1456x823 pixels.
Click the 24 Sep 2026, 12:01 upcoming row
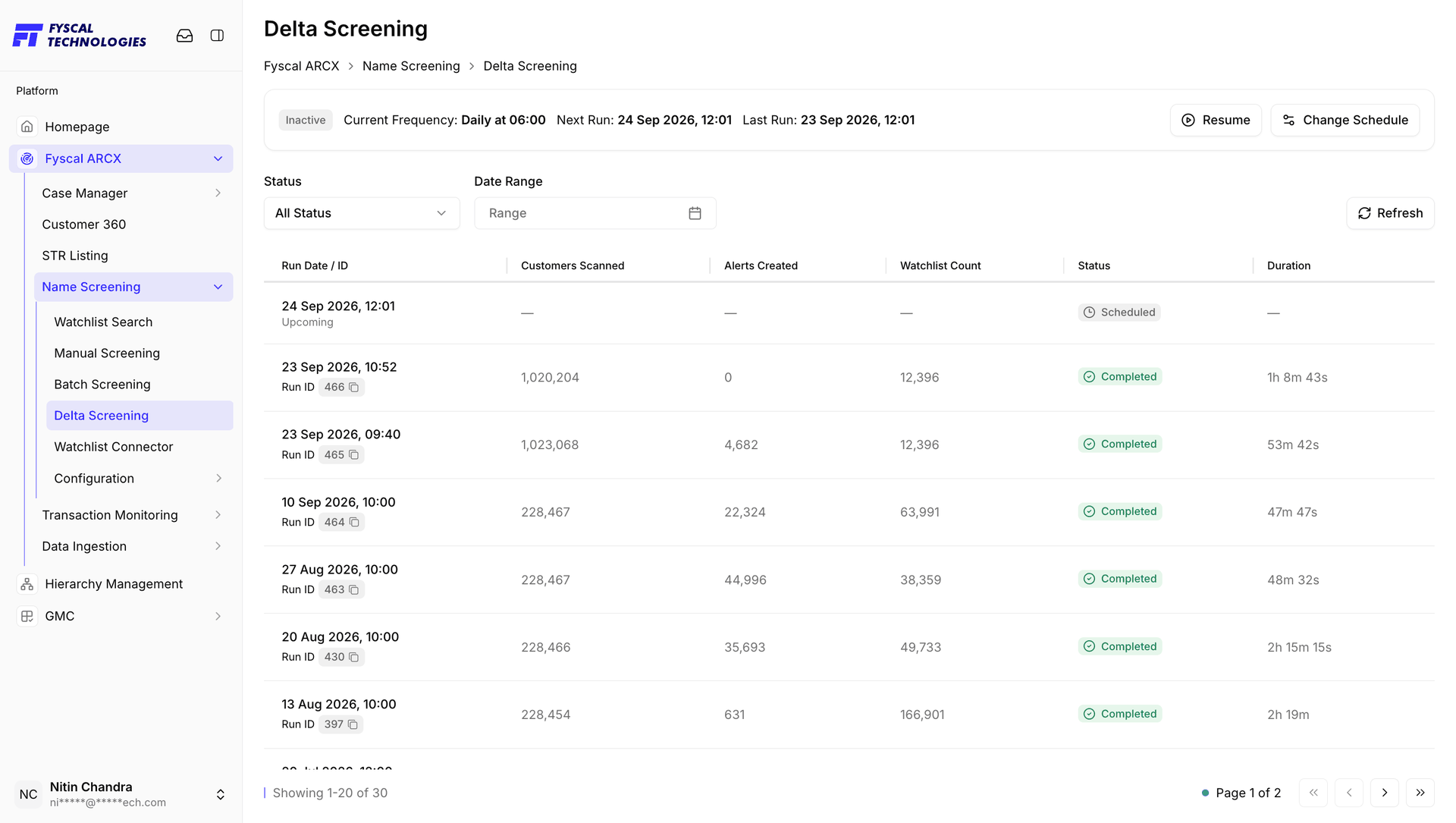click(x=849, y=313)
